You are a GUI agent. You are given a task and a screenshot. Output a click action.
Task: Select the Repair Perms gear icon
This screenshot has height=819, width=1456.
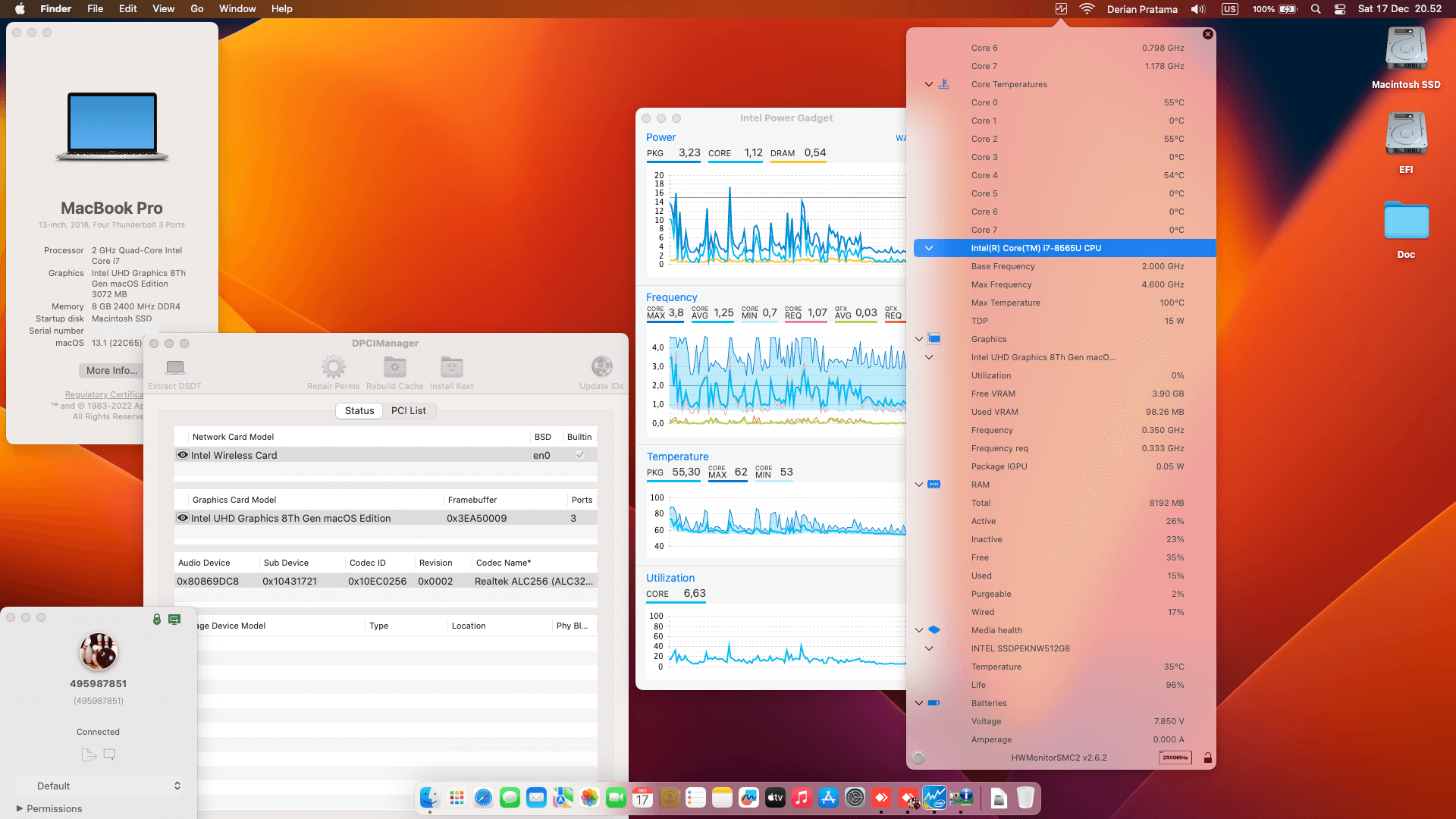coord(334,369)
